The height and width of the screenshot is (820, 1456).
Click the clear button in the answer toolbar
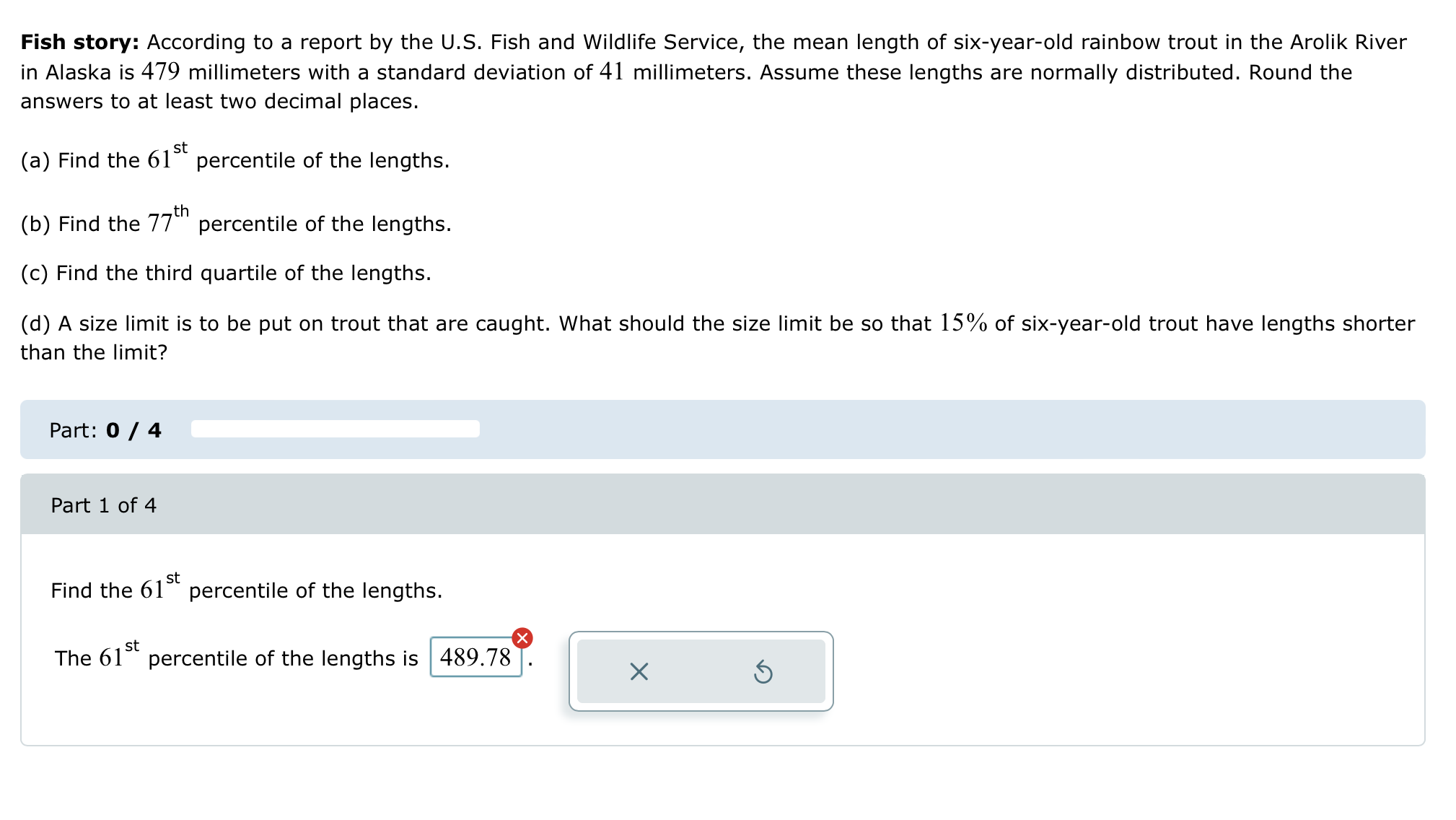[x=638, y=673]
